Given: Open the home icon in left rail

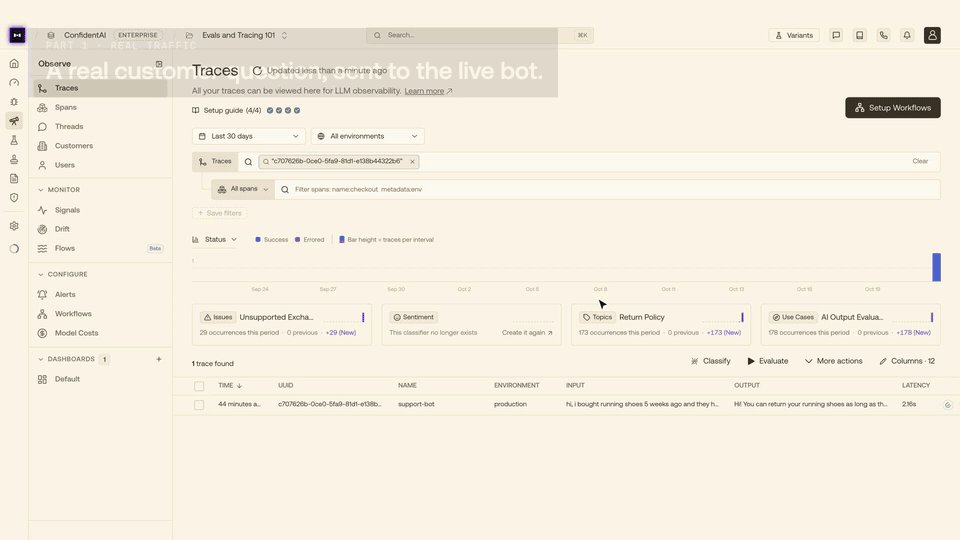Looking at the screenshot, I should pyautogui.click(x=14, y=64).
